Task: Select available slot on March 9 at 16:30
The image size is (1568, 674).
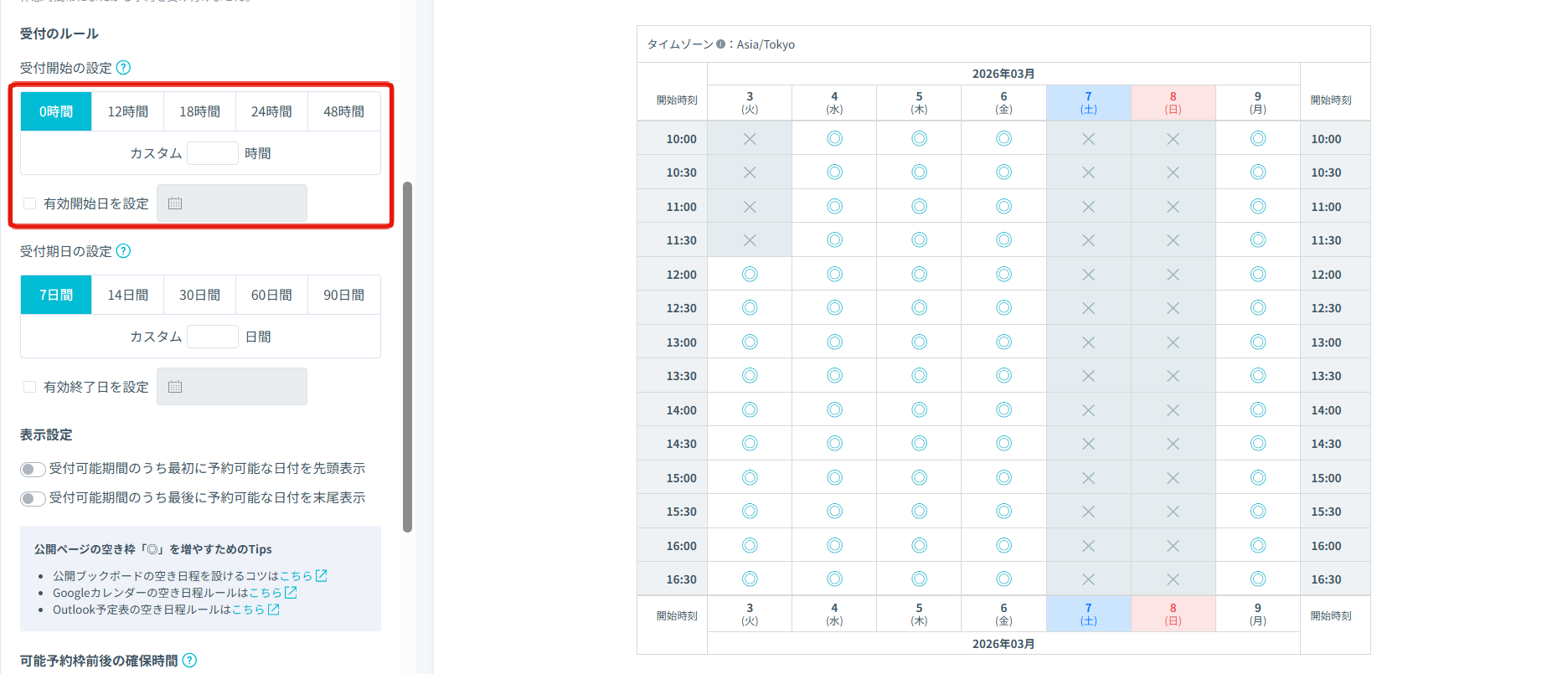Action: (1257, 579)
